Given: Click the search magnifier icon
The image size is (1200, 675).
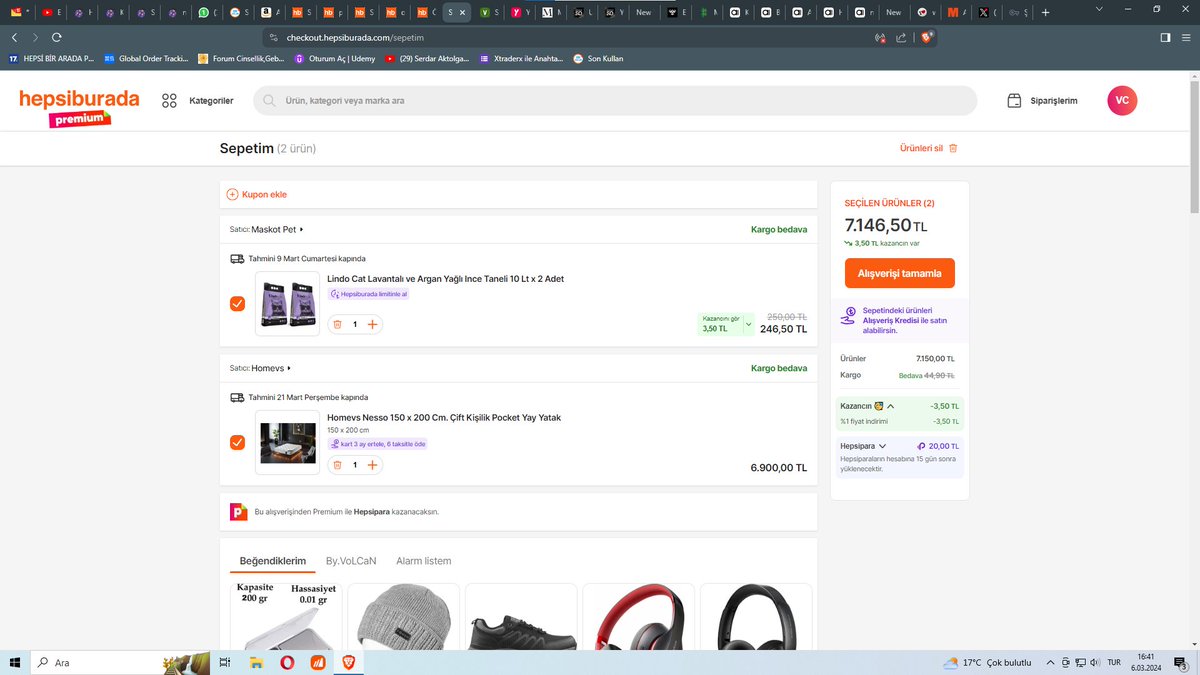Looking at the screenshot, I should point(270,101).
